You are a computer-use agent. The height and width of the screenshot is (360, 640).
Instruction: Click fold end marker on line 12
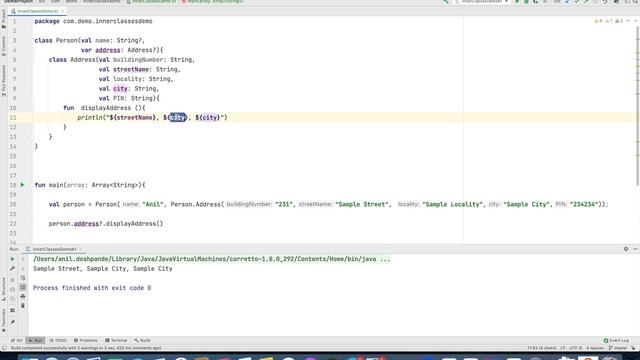click(32, 127)
